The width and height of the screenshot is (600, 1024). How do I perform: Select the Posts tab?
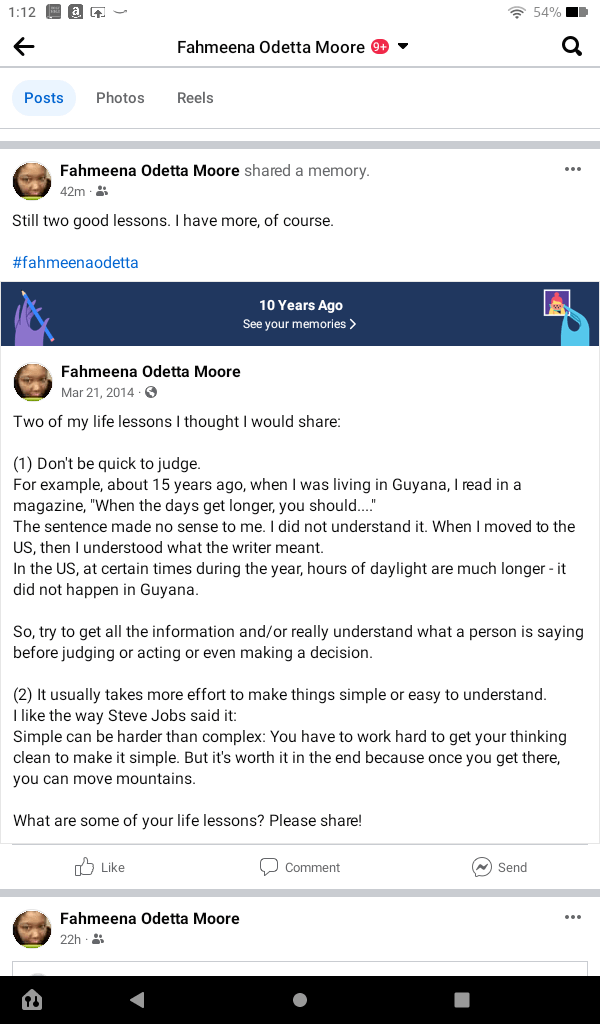click(x=44, y=98)
